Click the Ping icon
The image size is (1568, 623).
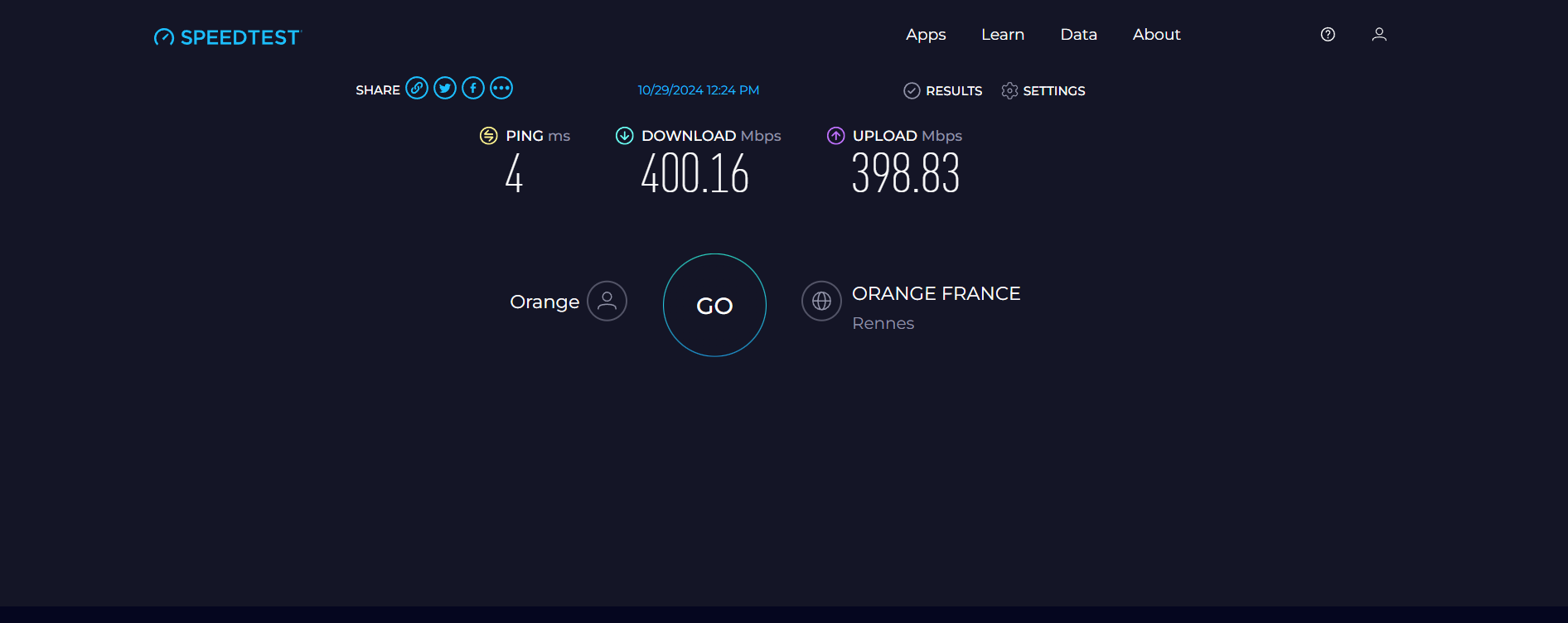488,136
